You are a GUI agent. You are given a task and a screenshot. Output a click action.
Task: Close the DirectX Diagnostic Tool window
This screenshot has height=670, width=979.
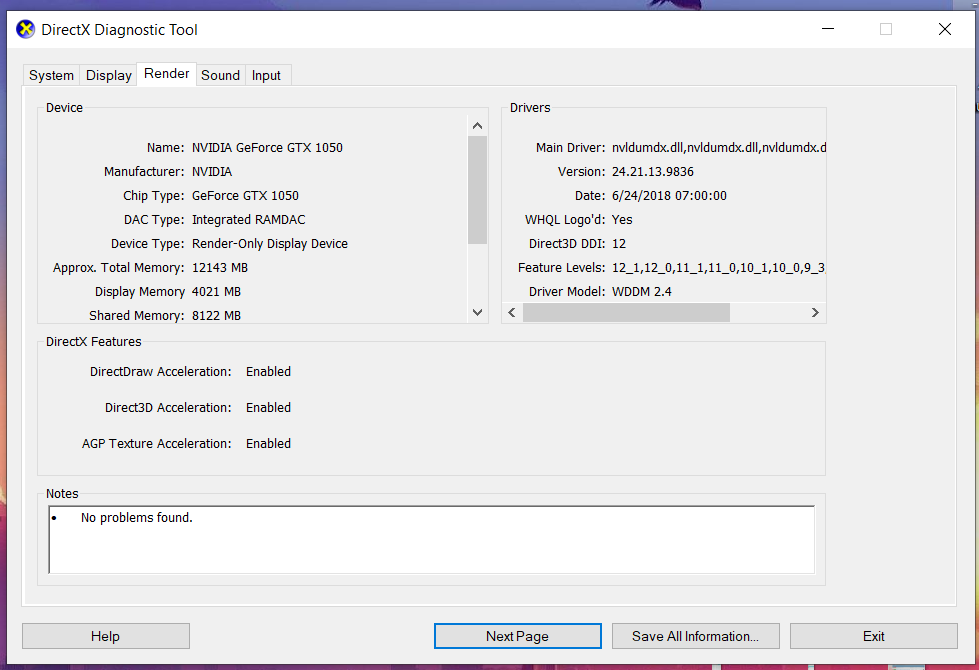click(945, 29)
